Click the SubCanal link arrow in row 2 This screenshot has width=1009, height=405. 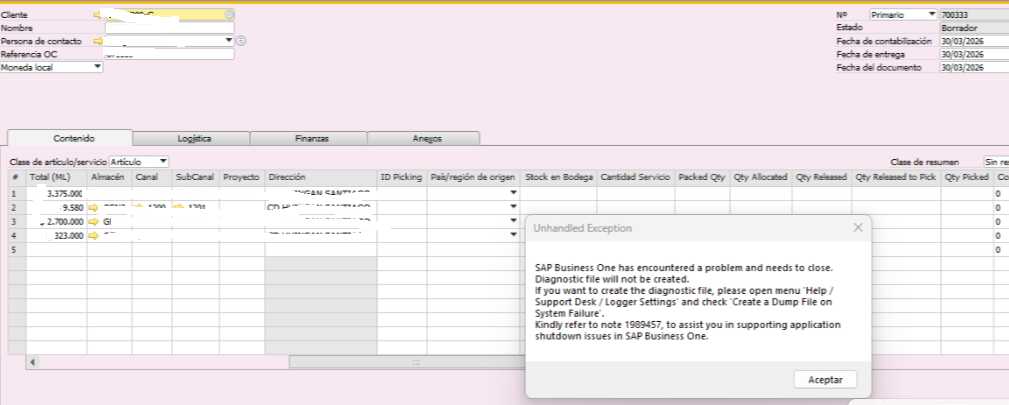pos(179,207)
